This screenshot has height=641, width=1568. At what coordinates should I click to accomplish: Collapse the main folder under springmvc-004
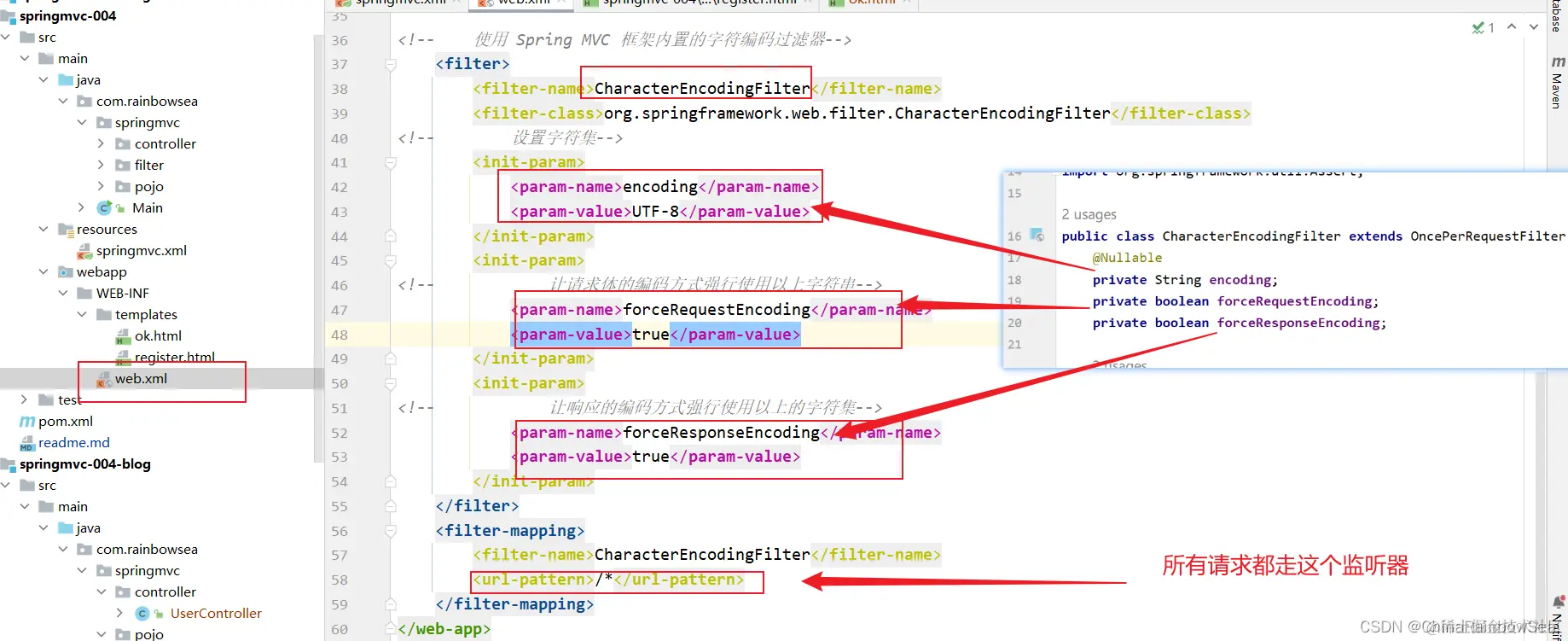pyautogui.click(x=25, y=58)
